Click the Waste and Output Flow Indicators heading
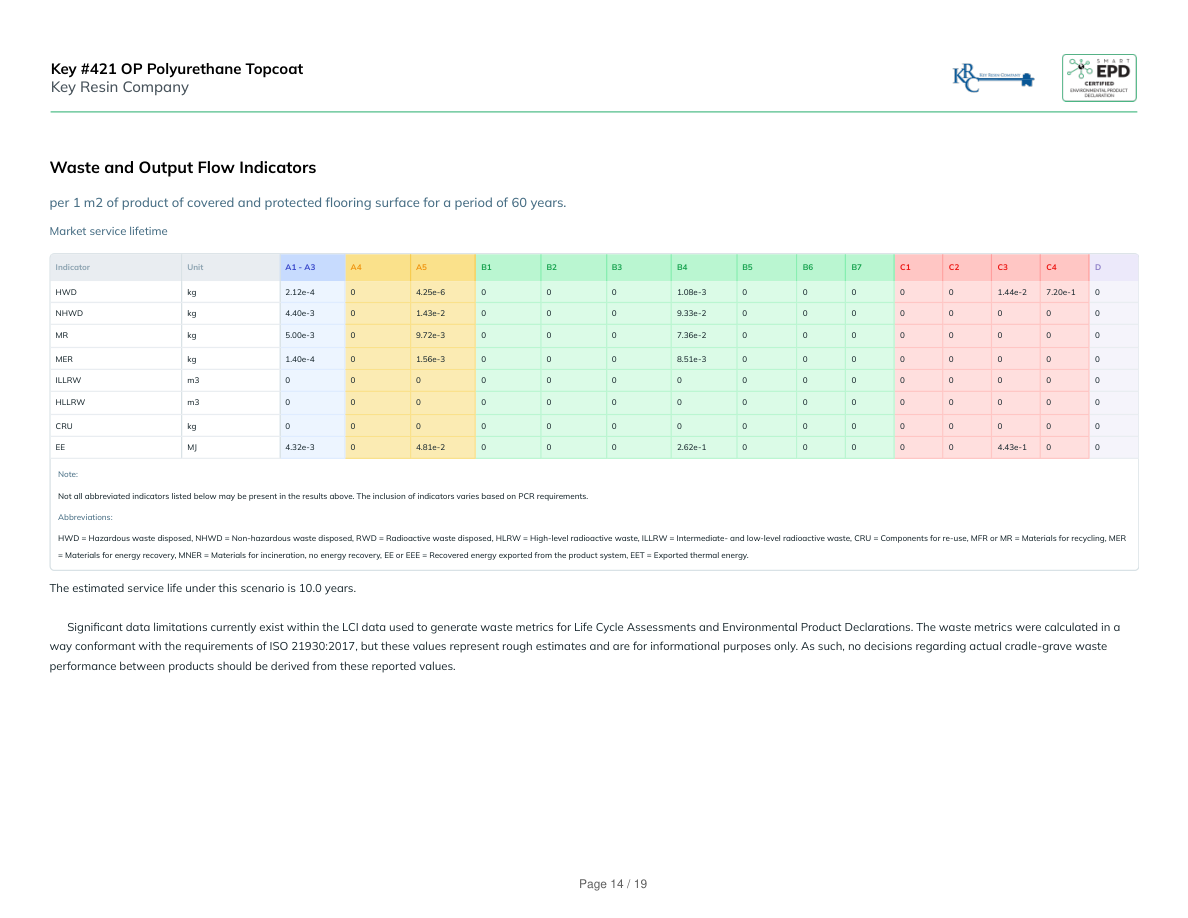Image resolution: width=1188 pixels, height=918 pixels. click(x=183, y=167)
